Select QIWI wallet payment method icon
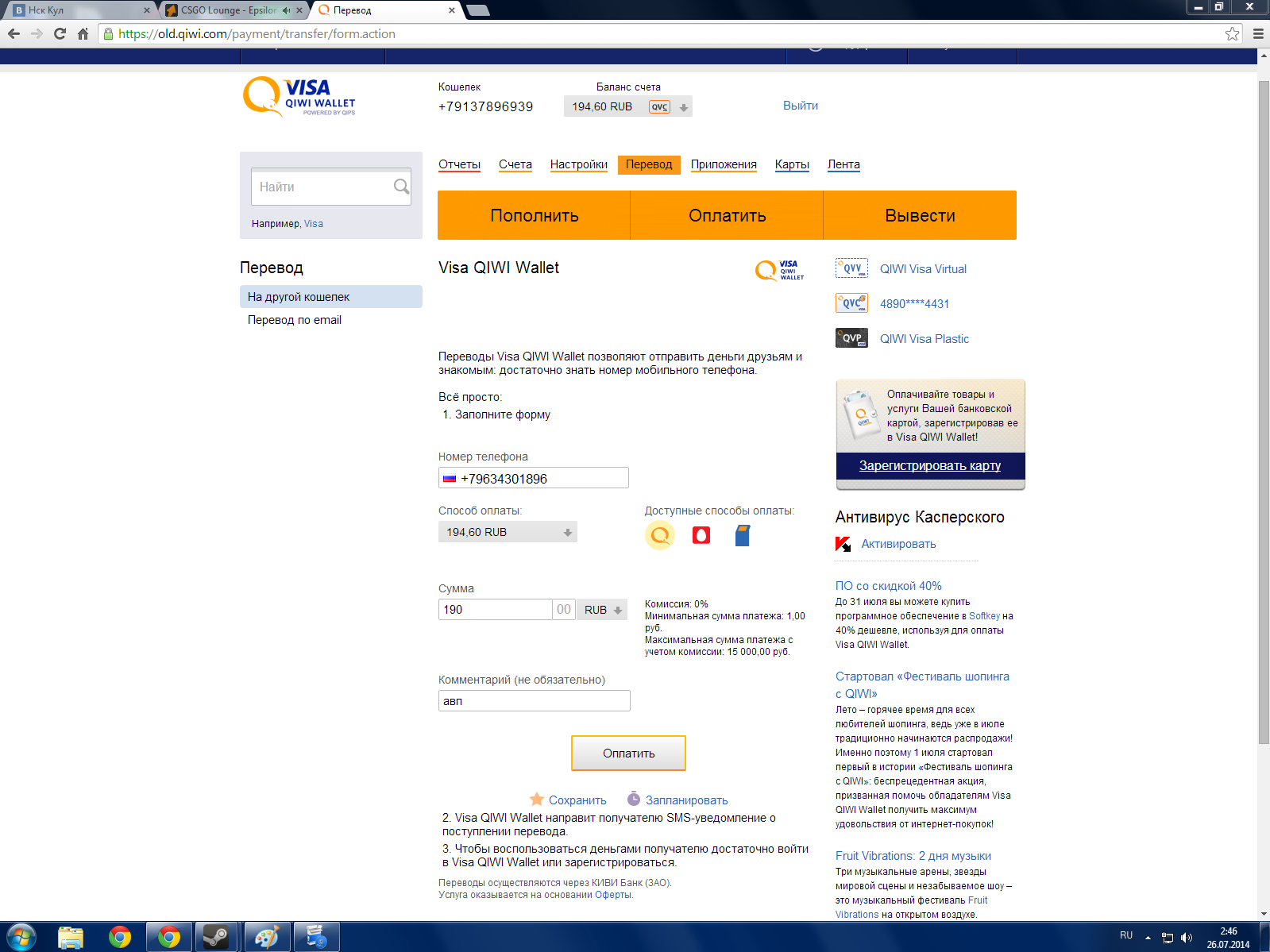Screen dimensions: 1270x952 click(x=659, y=535)
